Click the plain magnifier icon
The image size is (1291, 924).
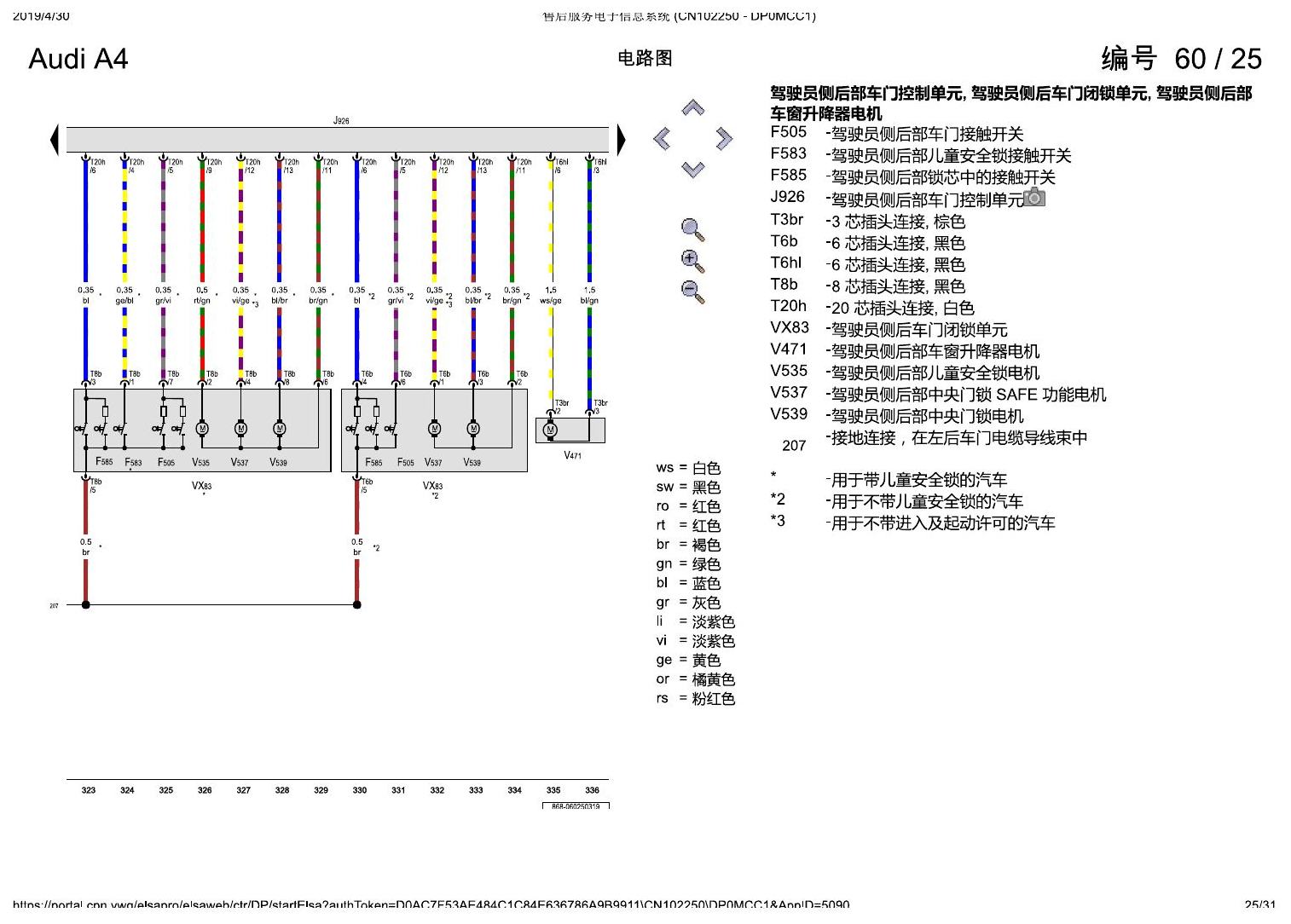click(693, 230)
